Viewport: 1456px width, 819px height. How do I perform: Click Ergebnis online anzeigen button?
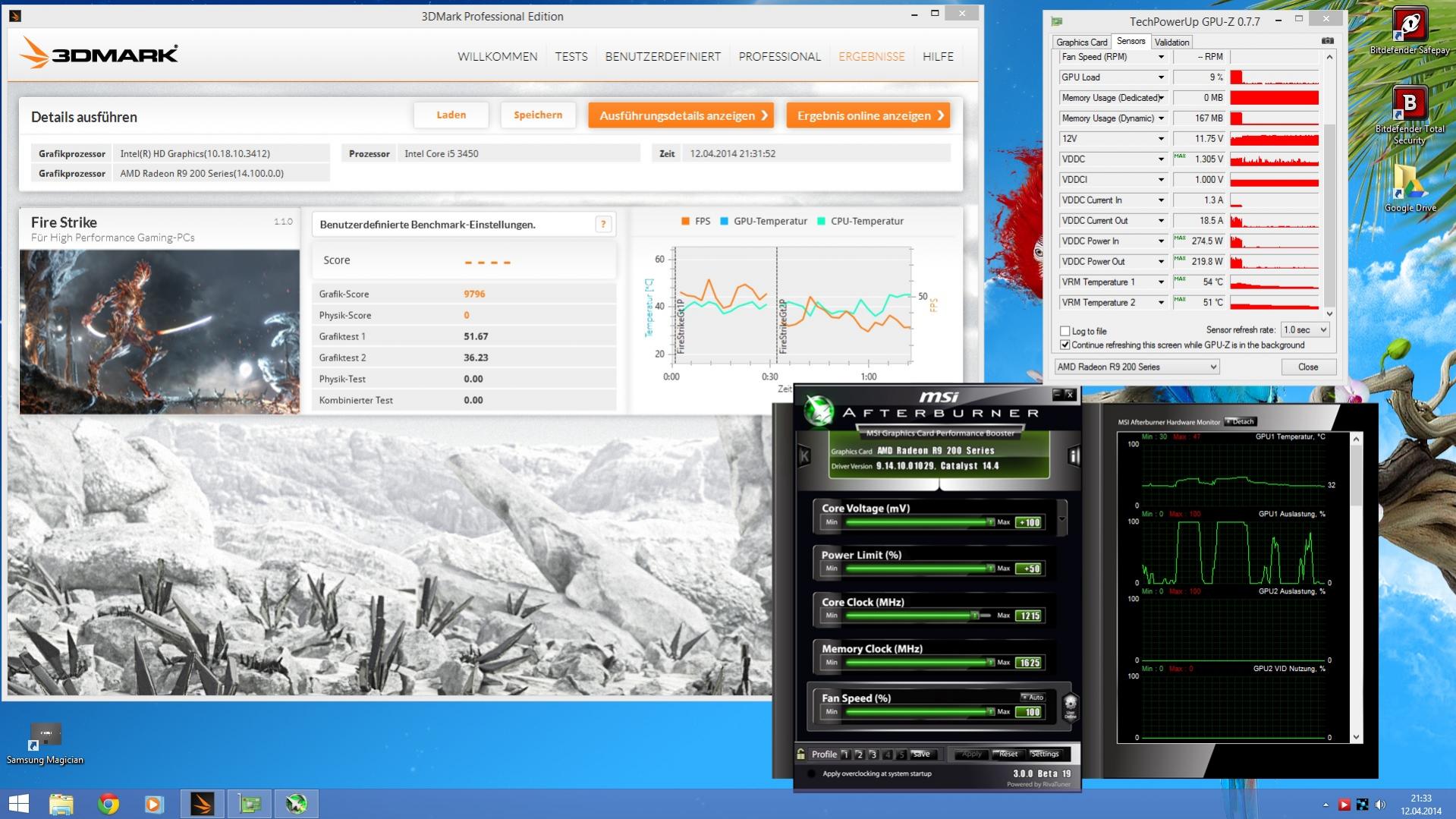click(x=869, y=115)
